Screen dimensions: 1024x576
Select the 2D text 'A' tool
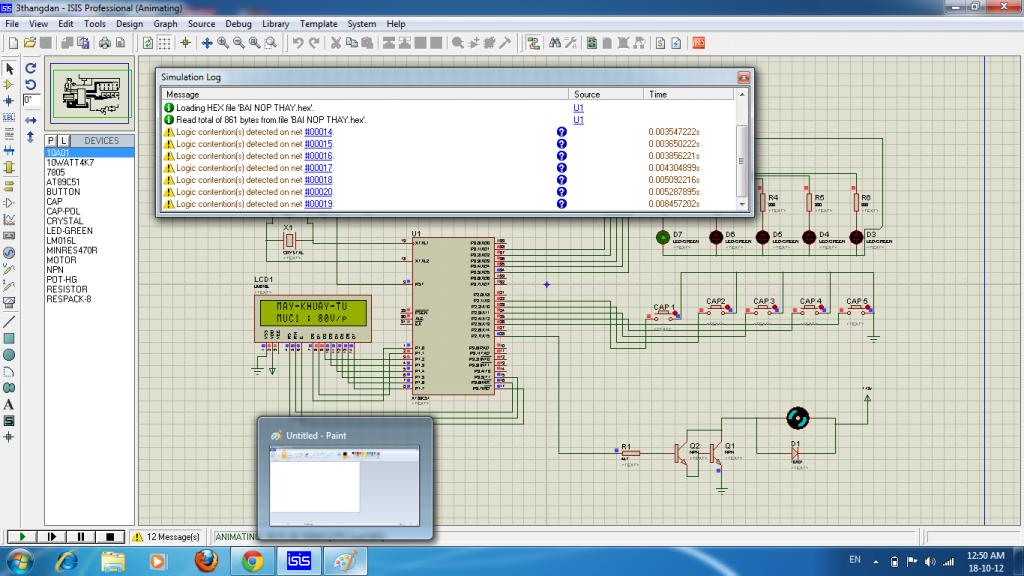tap(9, 404)
